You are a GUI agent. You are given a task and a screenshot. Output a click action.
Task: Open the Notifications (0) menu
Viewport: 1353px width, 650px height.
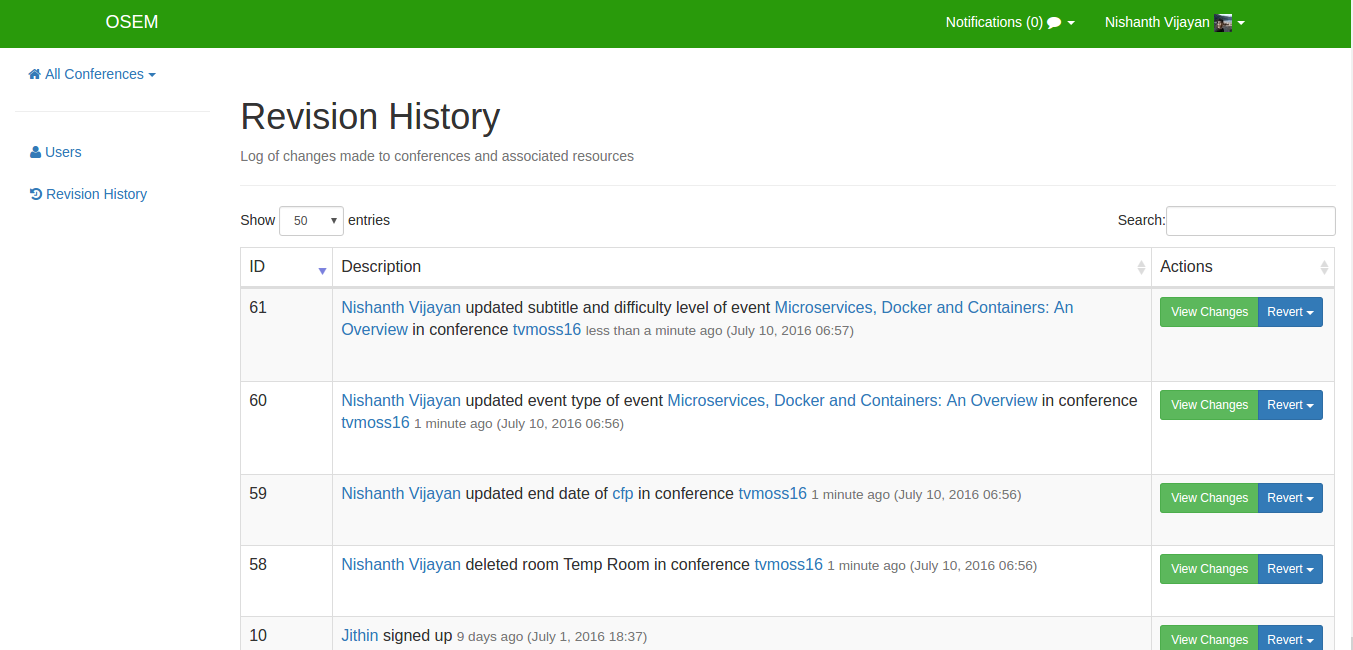pos(1010,22)
